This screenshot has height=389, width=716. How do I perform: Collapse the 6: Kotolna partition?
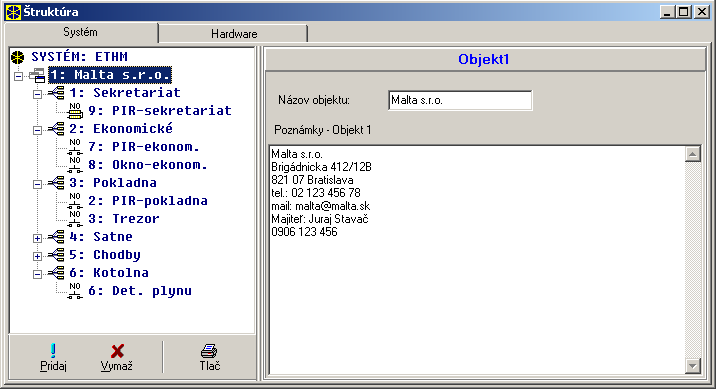coord(37,274)
